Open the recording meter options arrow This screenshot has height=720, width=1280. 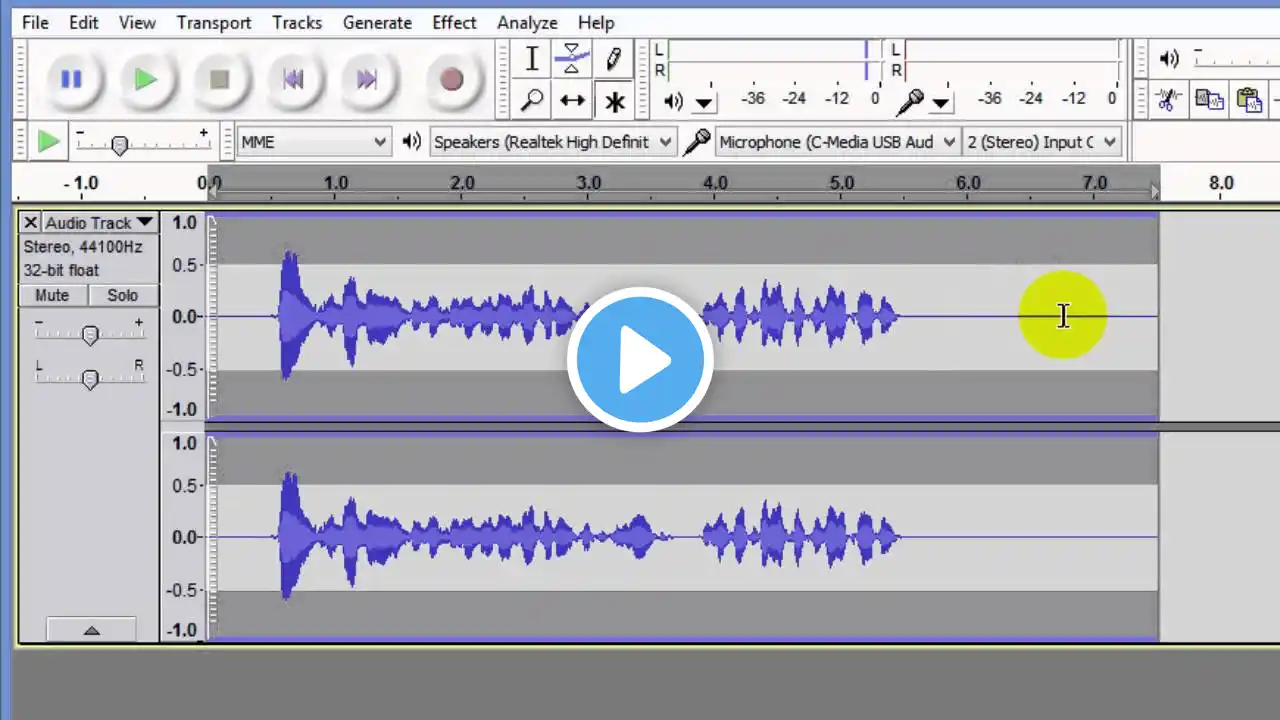coord(941,102)
